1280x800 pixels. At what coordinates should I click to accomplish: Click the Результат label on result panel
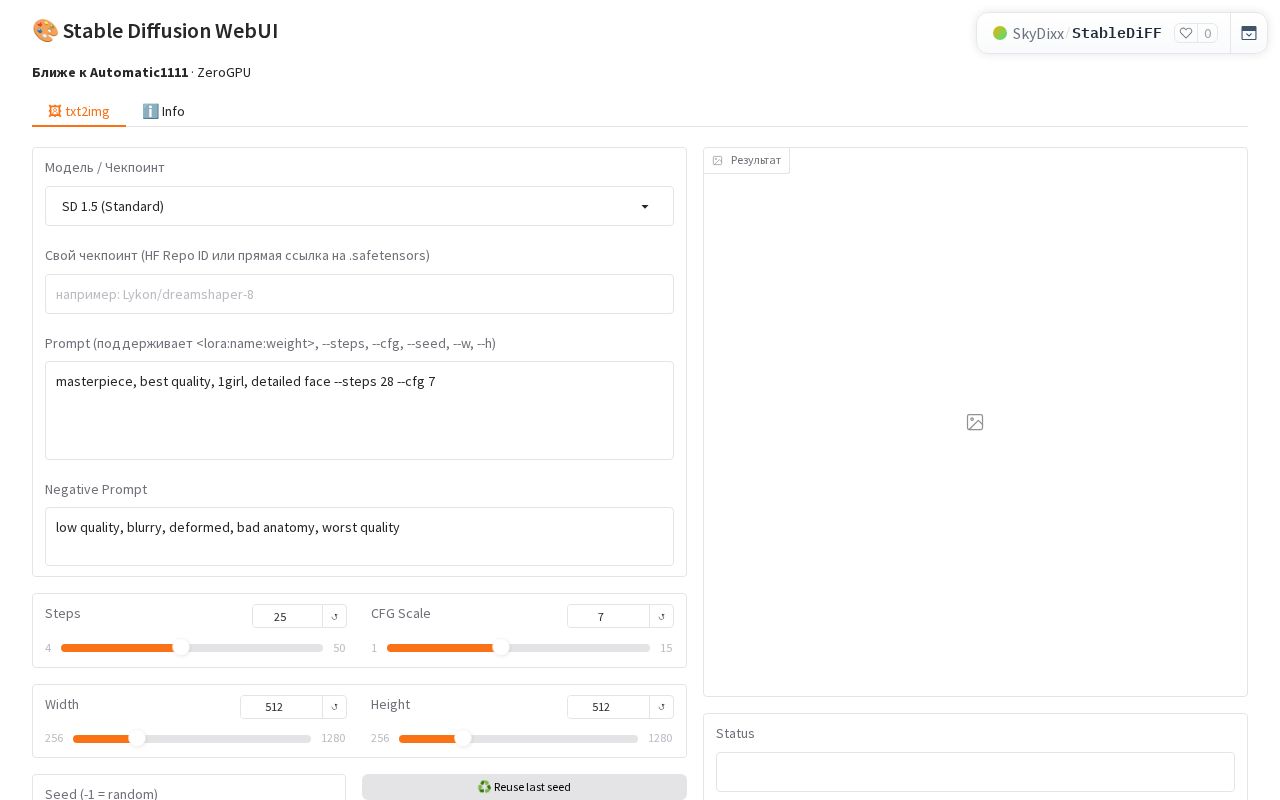point(747,160)
